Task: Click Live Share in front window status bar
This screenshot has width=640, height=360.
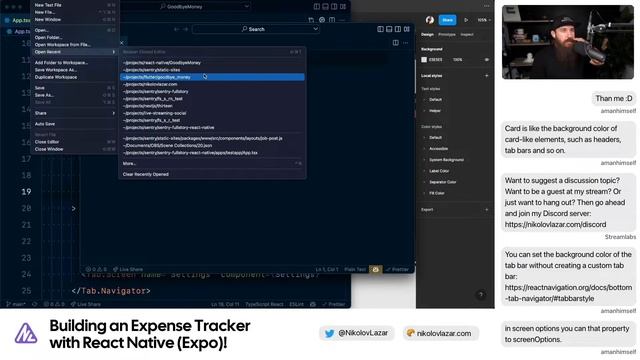Action: (128, 269)
